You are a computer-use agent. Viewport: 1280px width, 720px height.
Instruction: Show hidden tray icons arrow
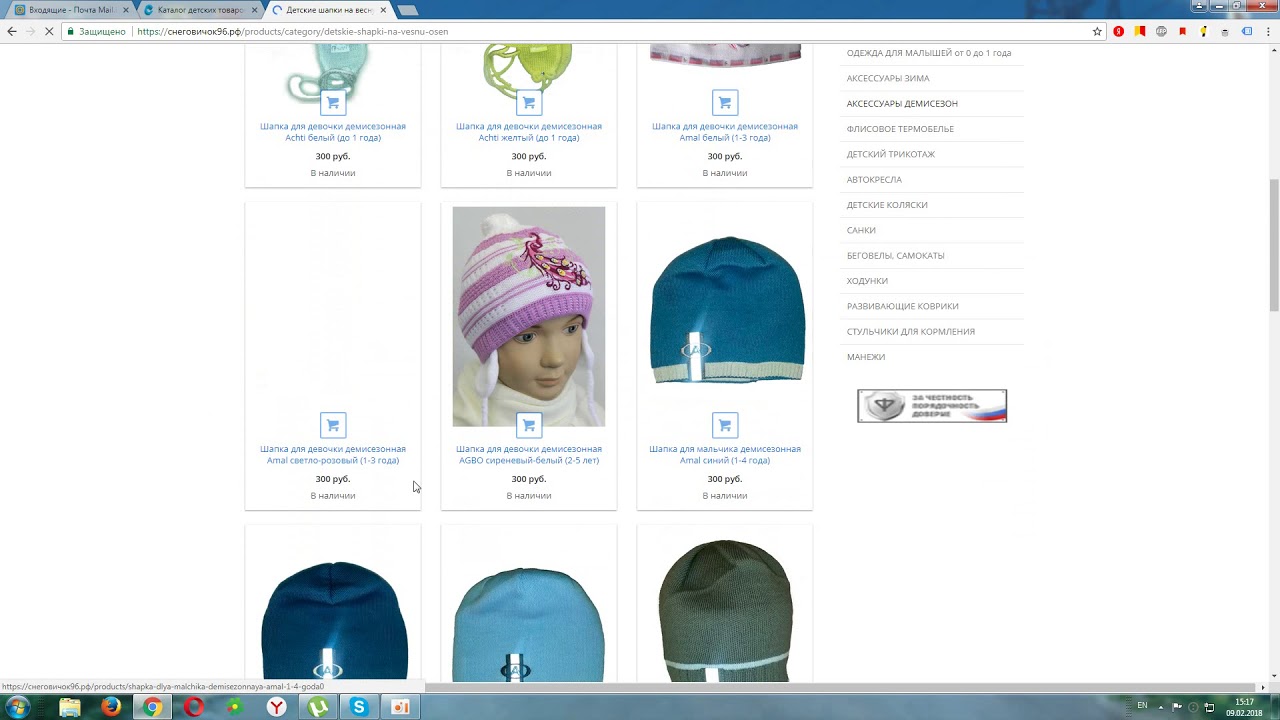coord(1162,707)
